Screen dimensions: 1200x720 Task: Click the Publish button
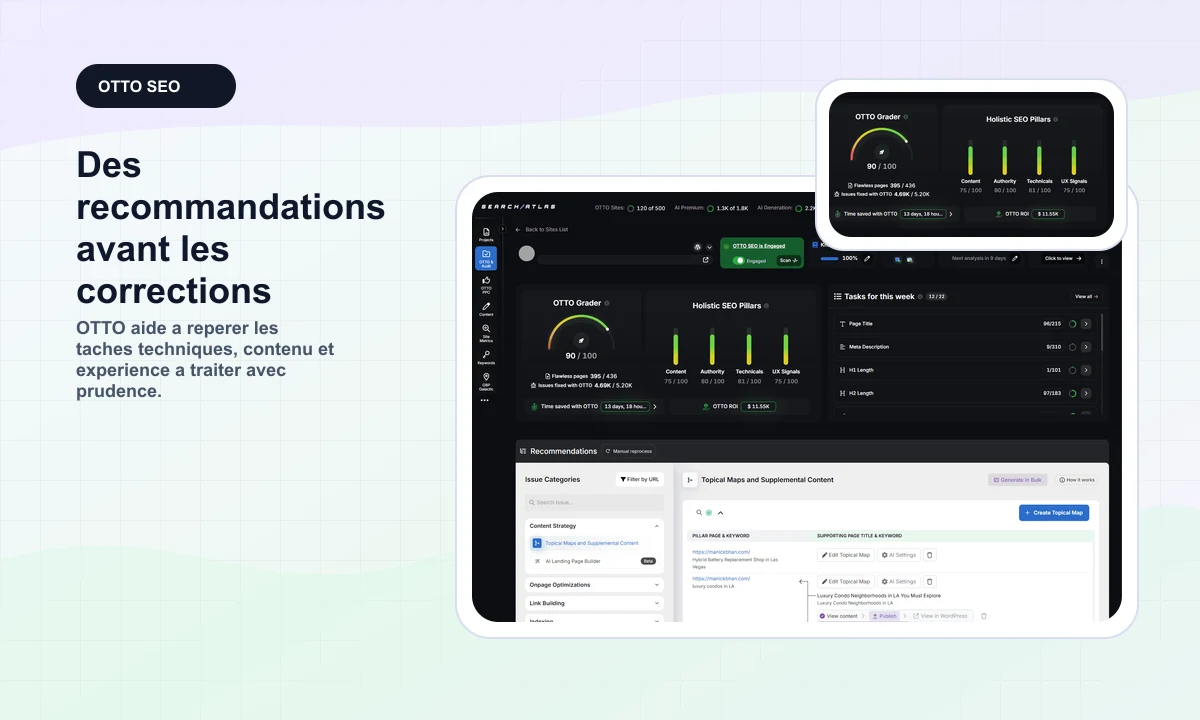pyautogui.click(x=884, y=616)
